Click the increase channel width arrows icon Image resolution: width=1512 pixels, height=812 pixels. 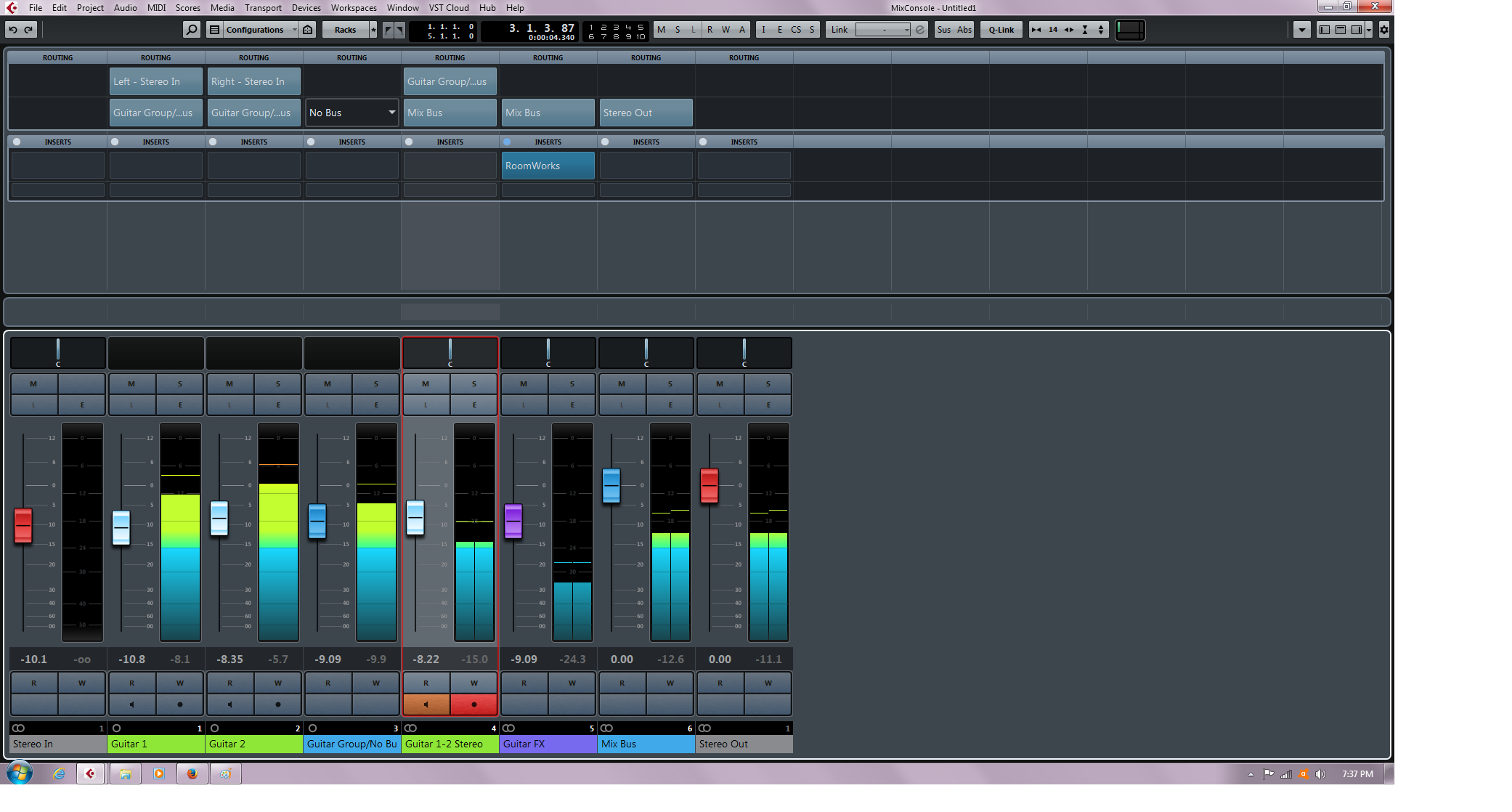(x=1069, y=30)
